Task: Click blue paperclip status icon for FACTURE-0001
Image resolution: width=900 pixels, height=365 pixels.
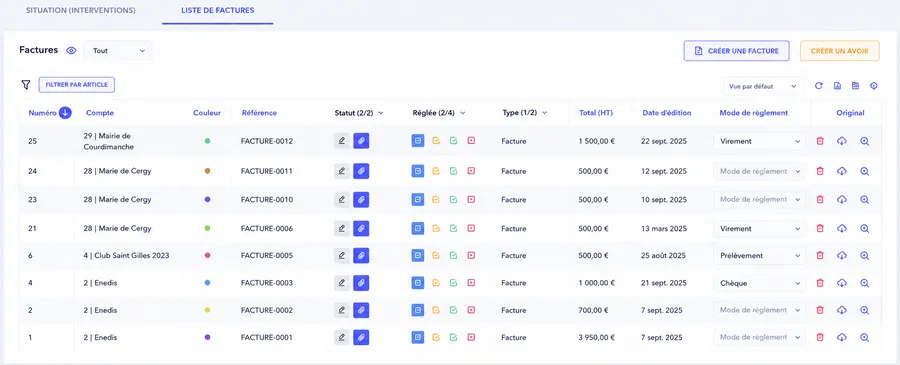Action: (361, 337)
